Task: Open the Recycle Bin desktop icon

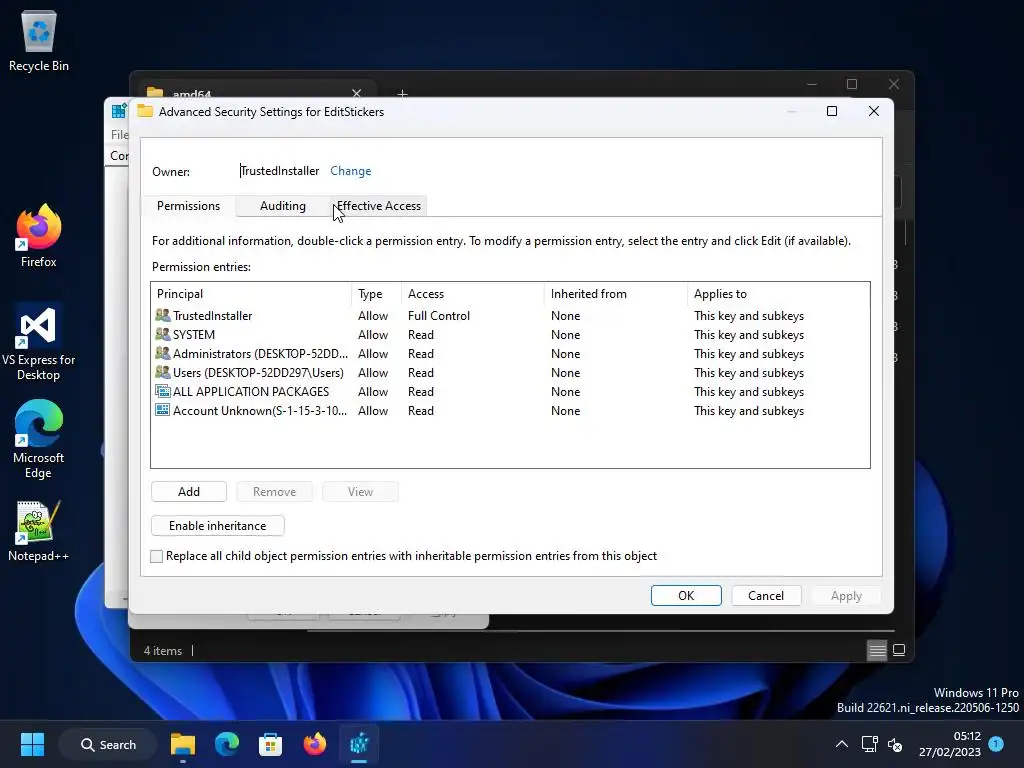Action: [x=39, y=40]
